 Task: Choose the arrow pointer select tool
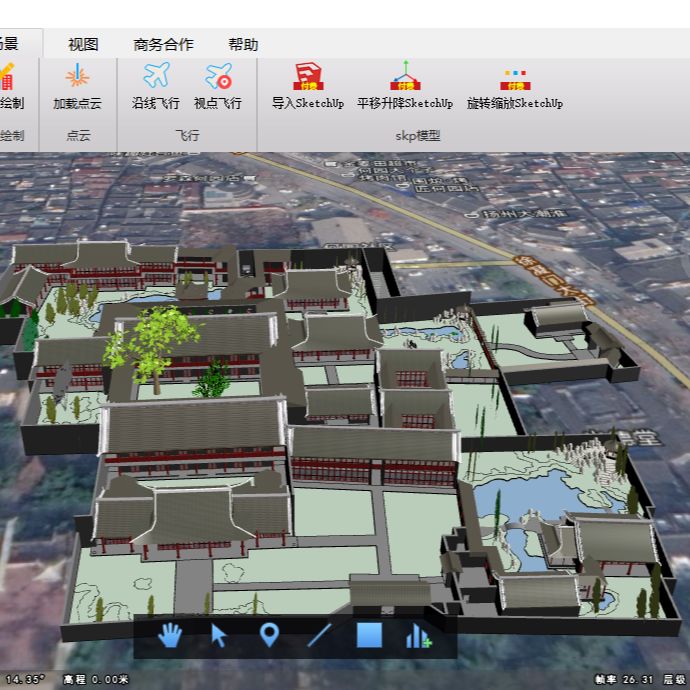point(219,635)
